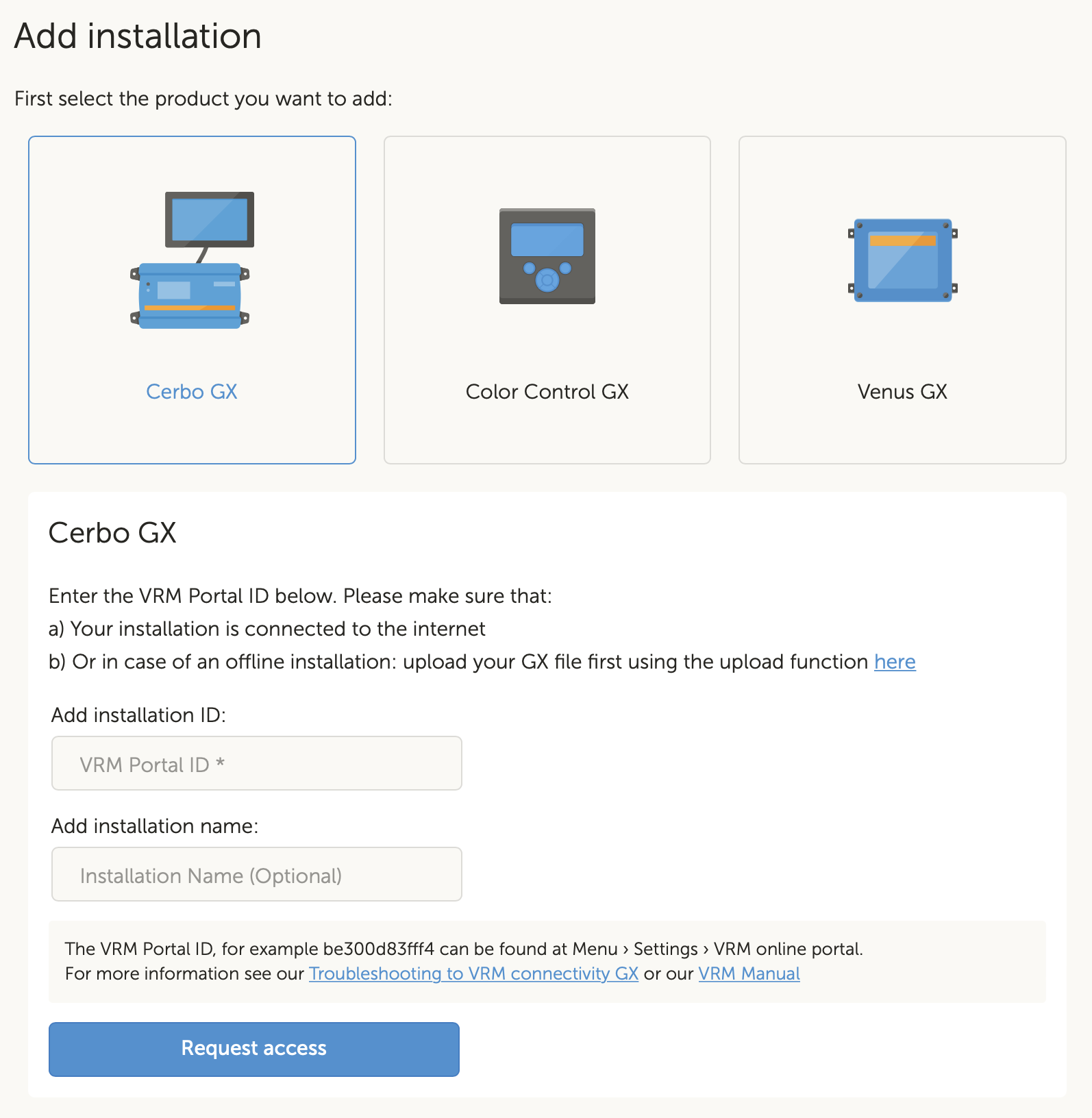Click the orange stripe on Cerbo GX unit

[x=190, y=308]
